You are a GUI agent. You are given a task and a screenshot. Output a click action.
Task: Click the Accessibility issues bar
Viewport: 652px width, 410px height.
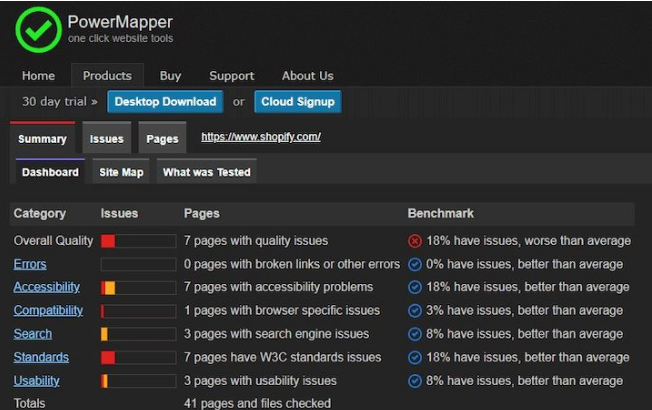pos(138,288)
